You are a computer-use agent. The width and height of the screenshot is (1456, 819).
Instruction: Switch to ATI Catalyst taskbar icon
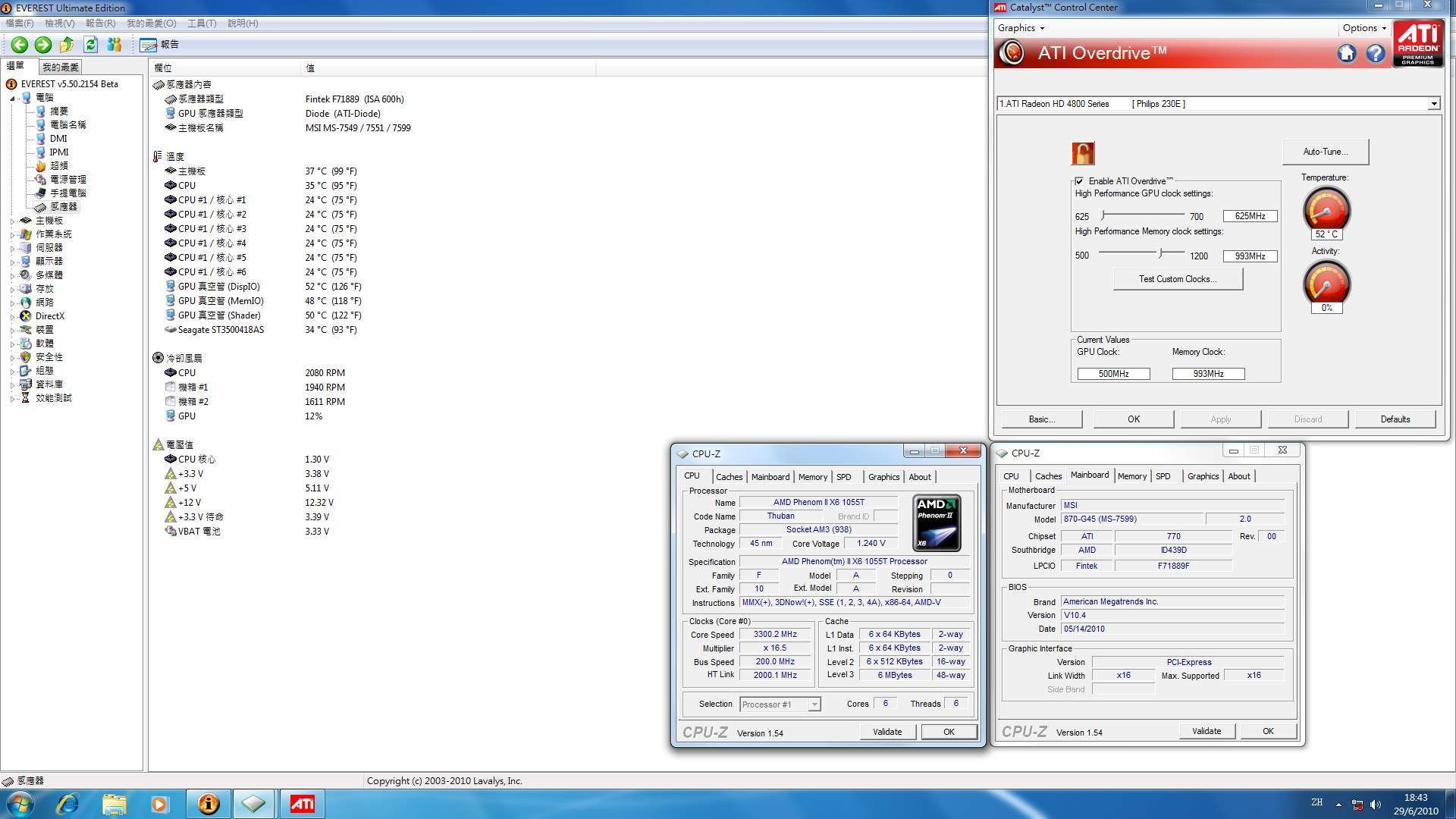coord(302,804)
